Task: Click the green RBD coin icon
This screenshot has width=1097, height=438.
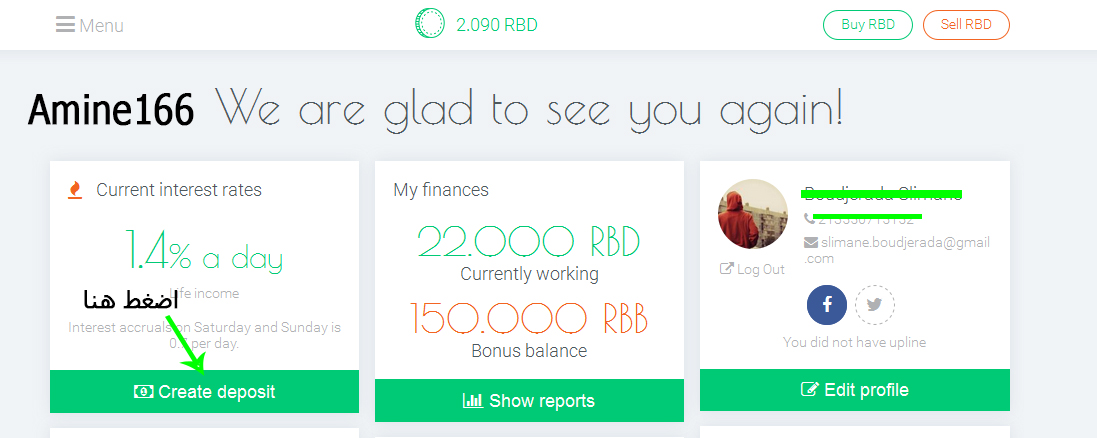Action: tap(429, 23)
